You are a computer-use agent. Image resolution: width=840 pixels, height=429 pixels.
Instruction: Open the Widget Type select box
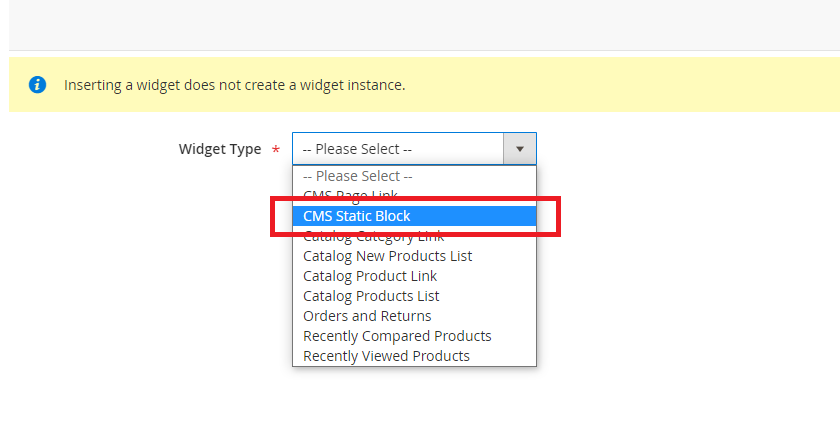pos(400,149)
